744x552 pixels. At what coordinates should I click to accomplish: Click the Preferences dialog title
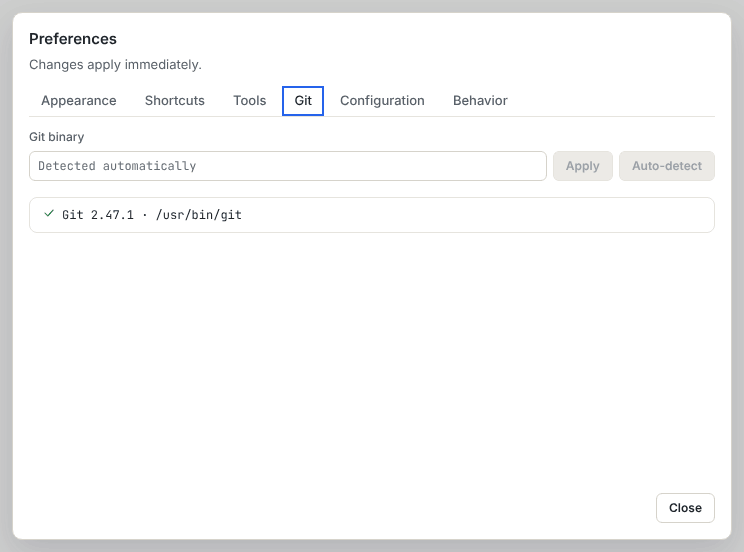coord(73,39)
